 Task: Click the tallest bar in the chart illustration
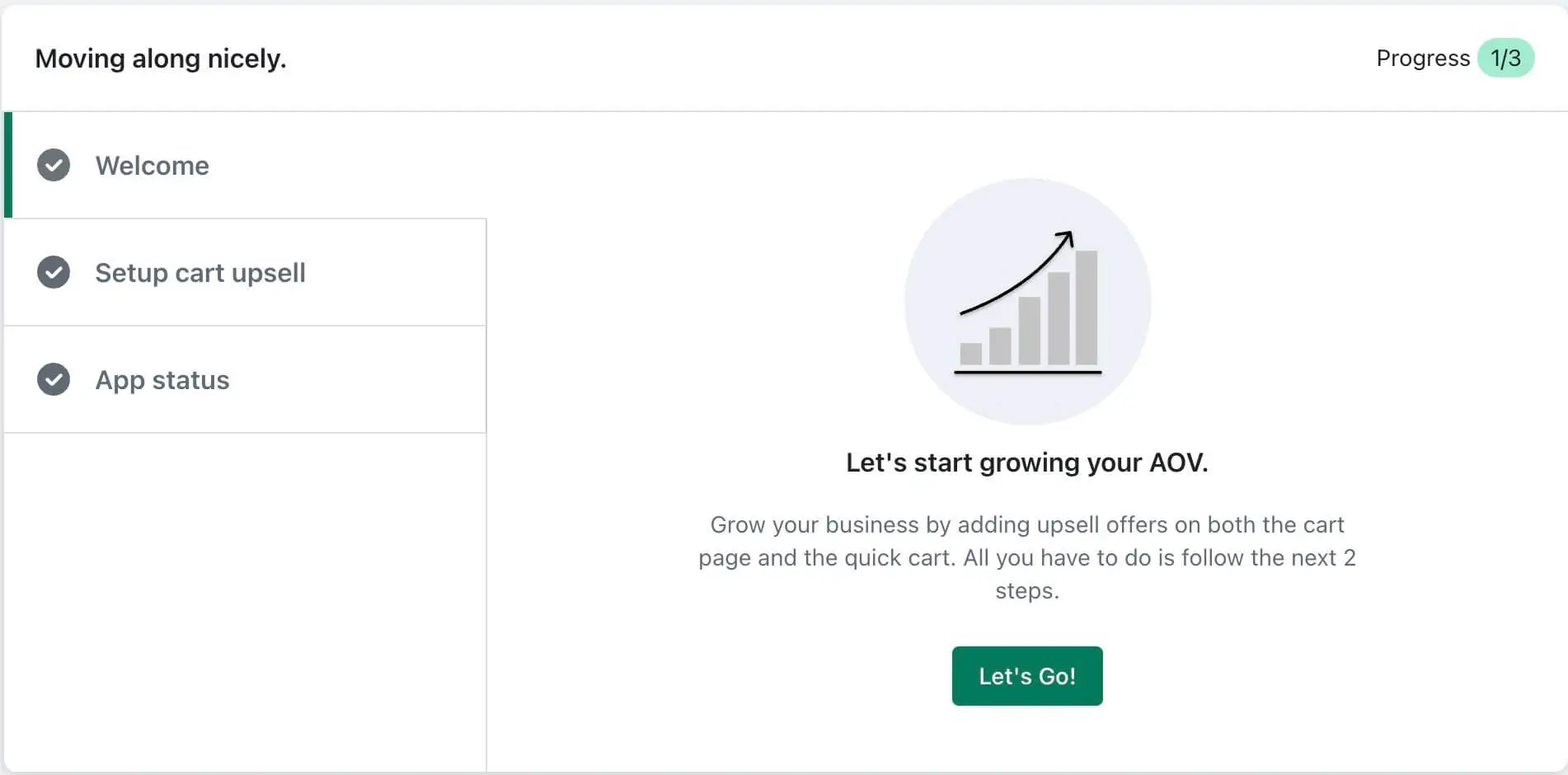click(1086, 308)
